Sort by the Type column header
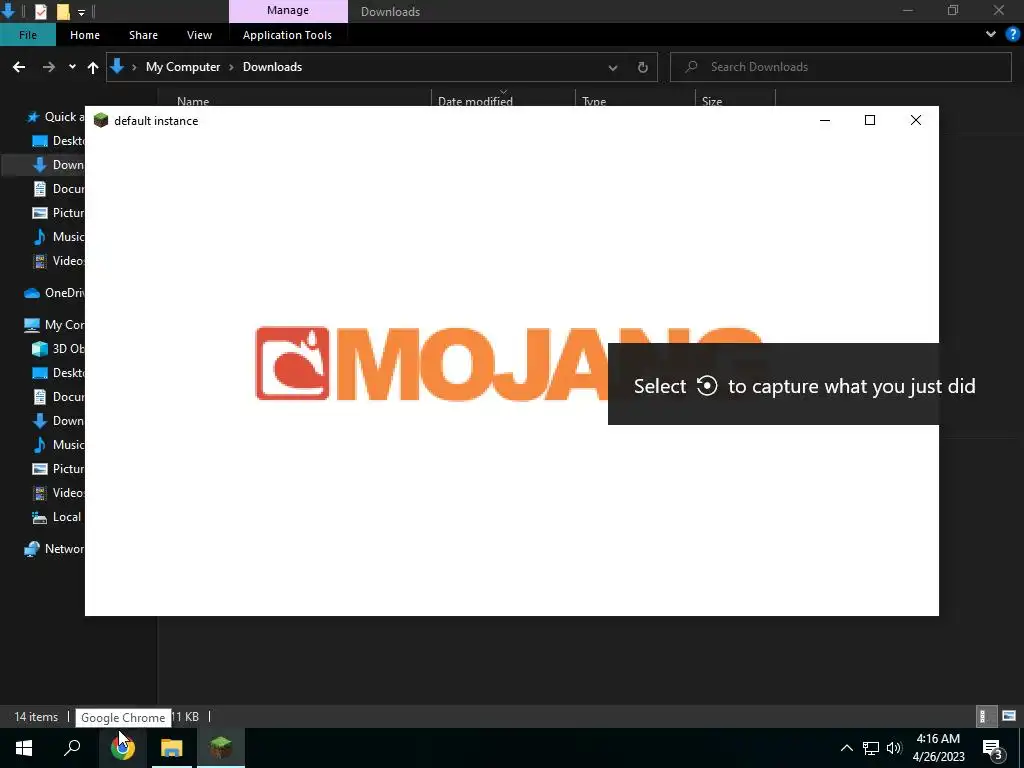 point(594,101)
